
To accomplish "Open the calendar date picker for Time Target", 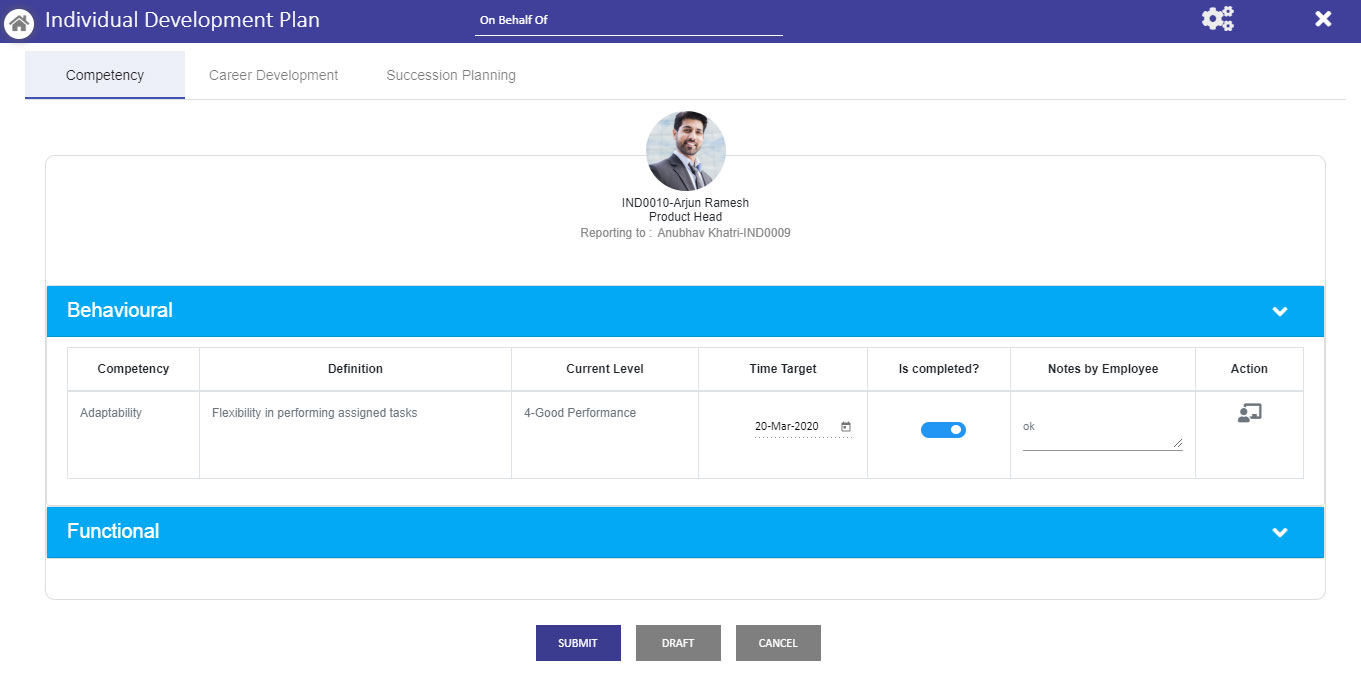I will coord(845,426).
